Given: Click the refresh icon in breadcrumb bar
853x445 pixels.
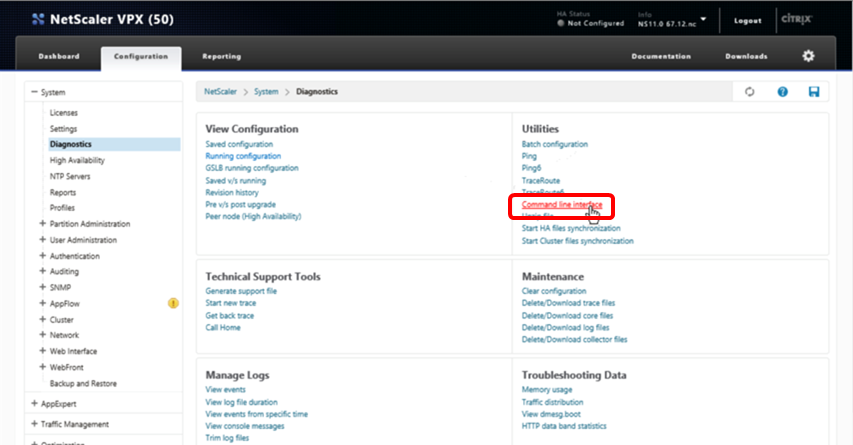Looking at the screenshot, I should [750, 92].
